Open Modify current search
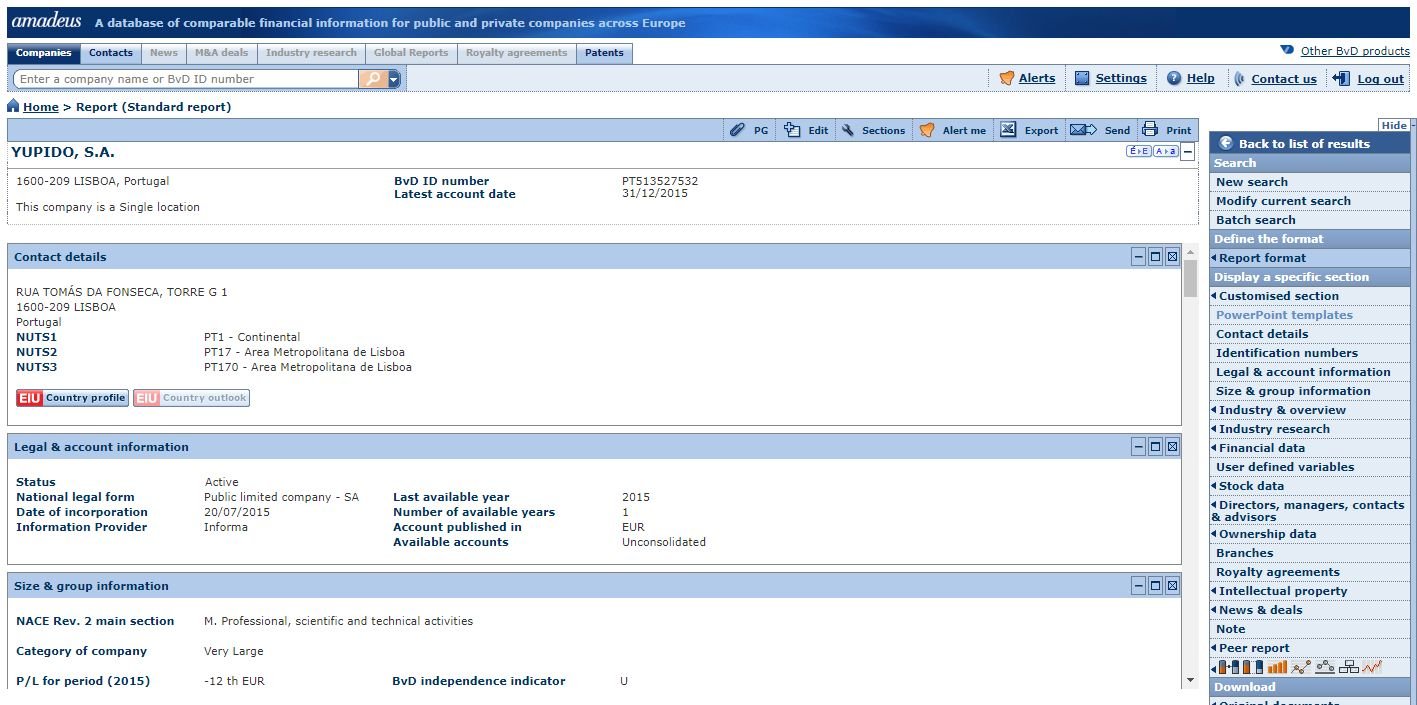 coord(1283,201)
